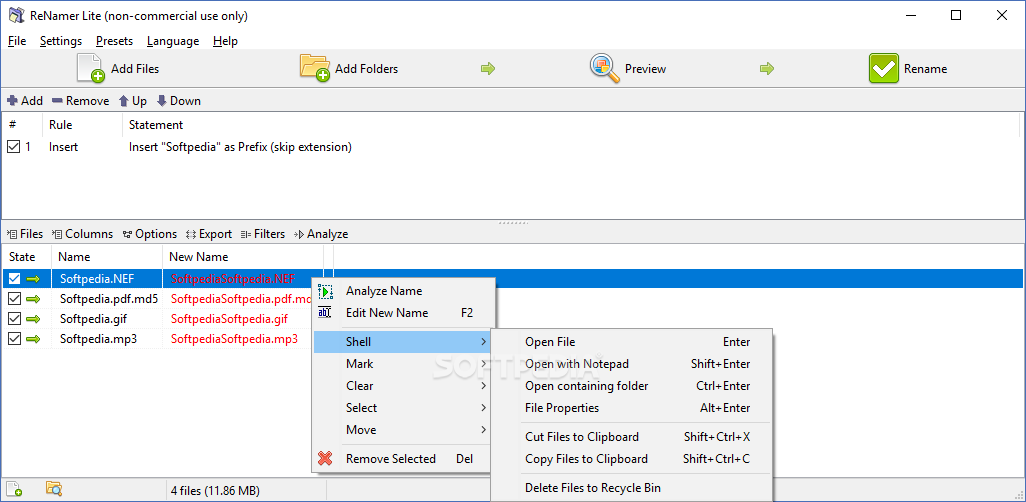The image size is (1026, 502).
Task: Click the Add Folders folder icon
Action: click(315, 68)
